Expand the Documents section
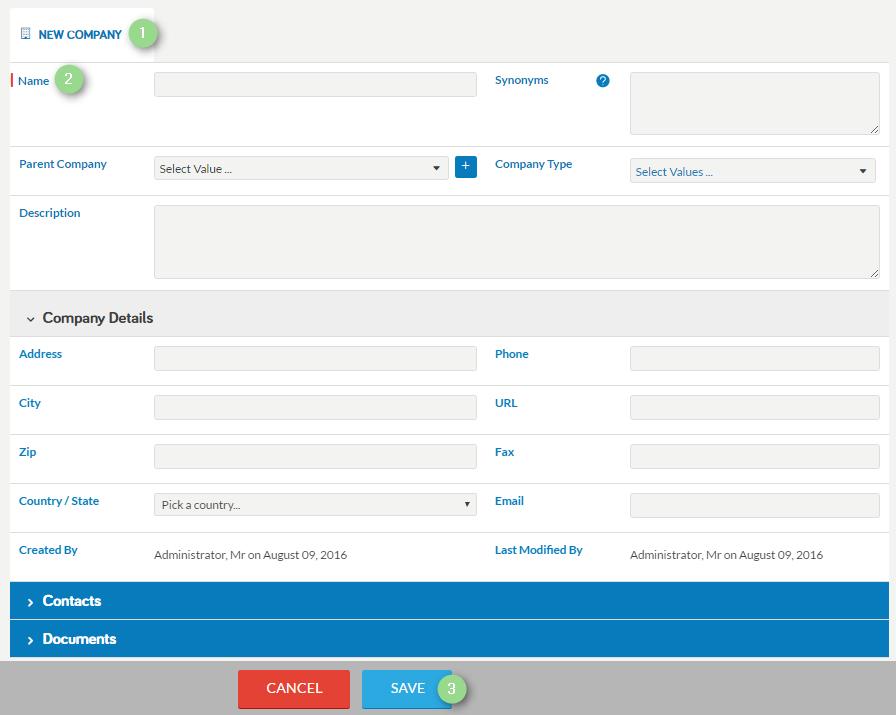Viewport: 896px width, 715px height. (x=449, y=638)
